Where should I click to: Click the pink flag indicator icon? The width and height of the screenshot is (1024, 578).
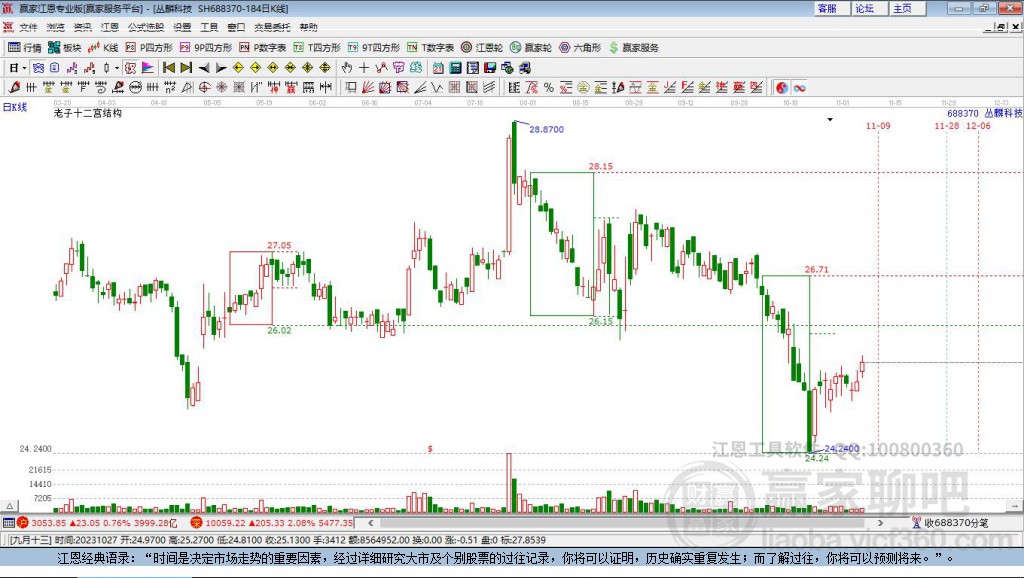tap(148, 68)
